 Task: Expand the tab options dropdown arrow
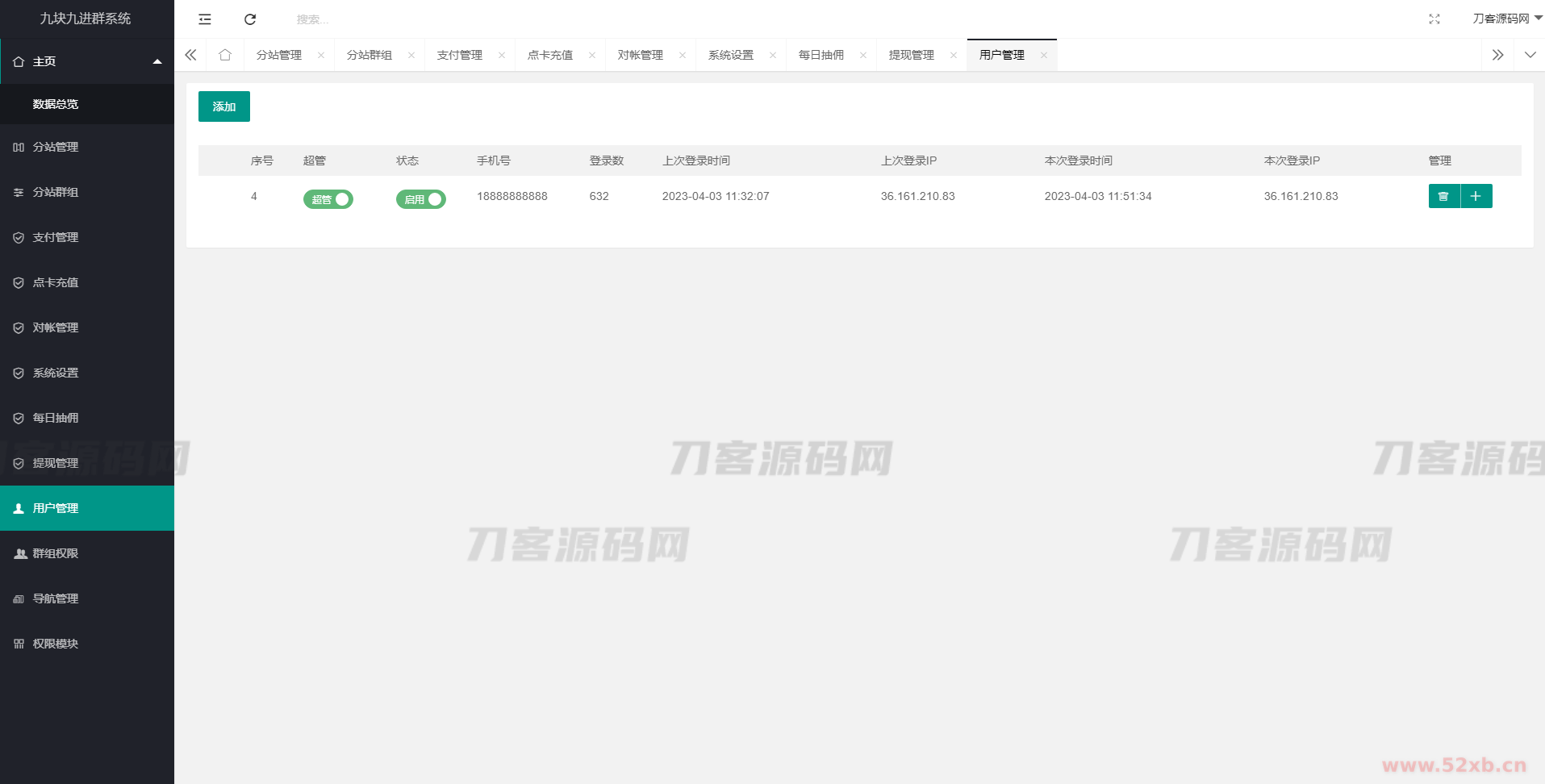(x=1530, y=55)
